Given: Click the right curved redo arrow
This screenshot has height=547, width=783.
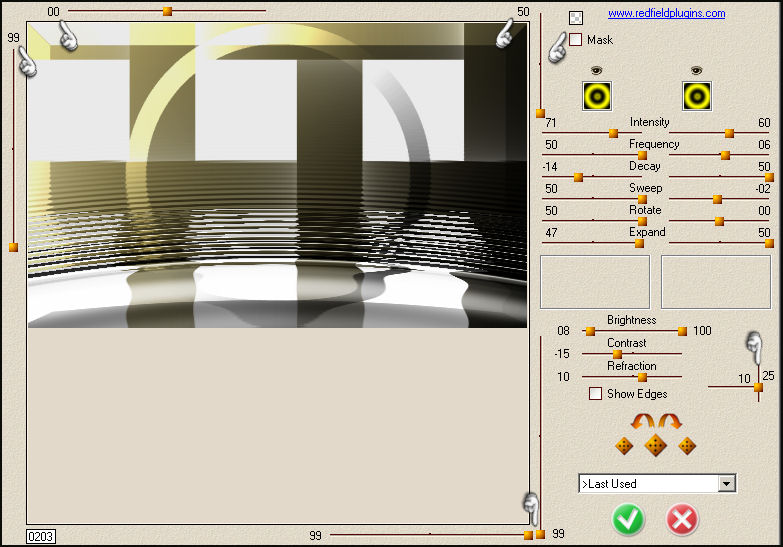Looking at the screenshot, I should [670, 421].
